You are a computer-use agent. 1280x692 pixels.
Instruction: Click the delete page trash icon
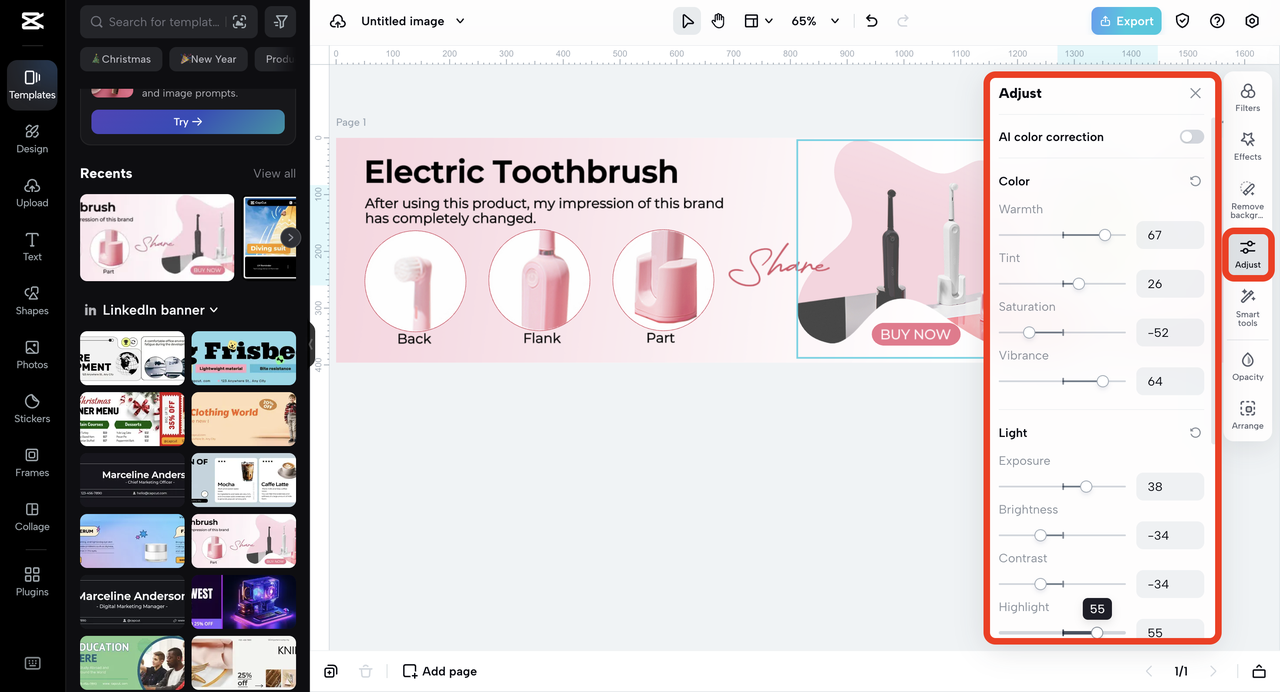(366, 671)
